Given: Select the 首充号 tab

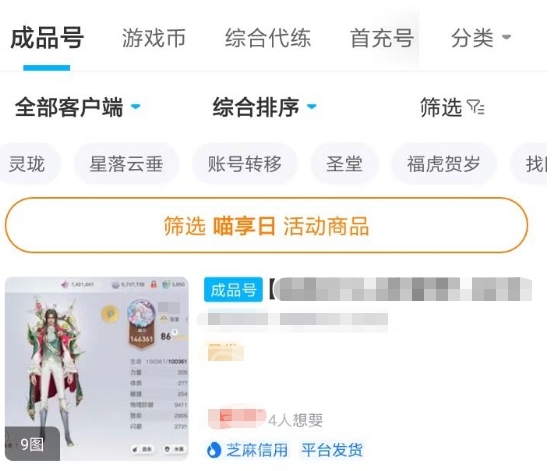Looking at the screenshot, I should tap(382, 38).
